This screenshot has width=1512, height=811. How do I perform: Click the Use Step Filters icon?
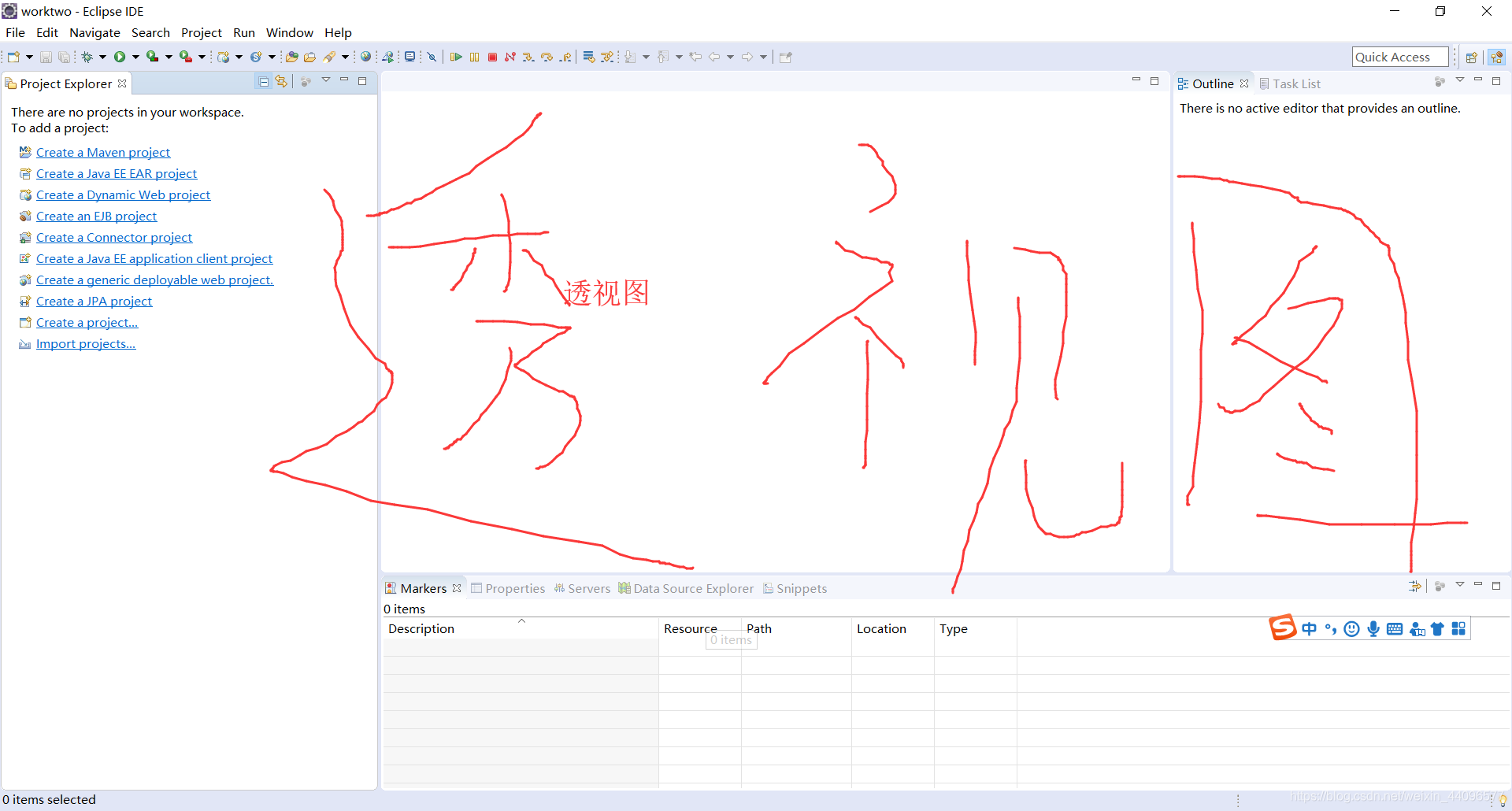(607, 57)
